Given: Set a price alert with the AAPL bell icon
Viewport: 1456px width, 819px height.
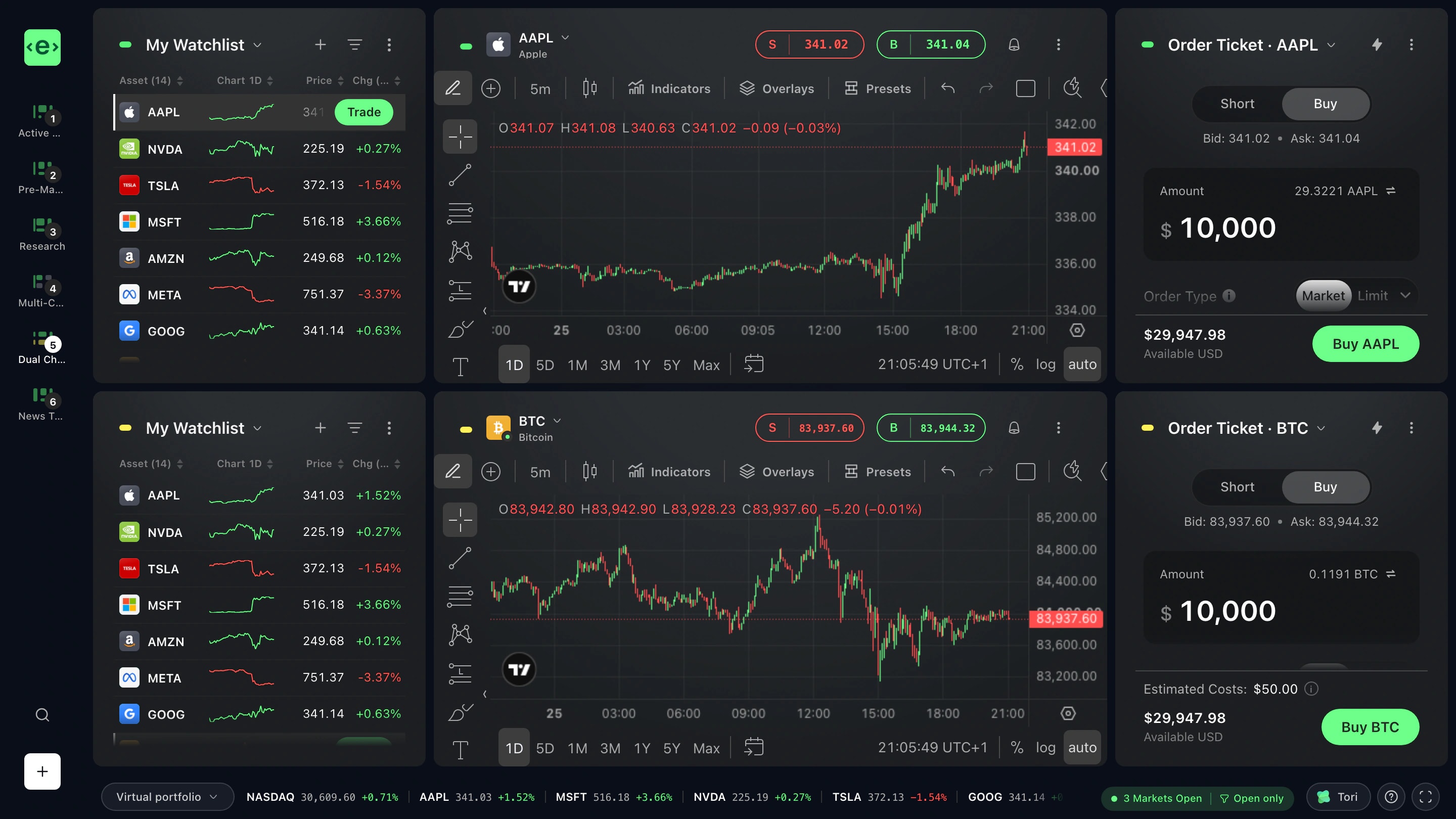Looking at the screenshot, I should (x=1014, y=44).
